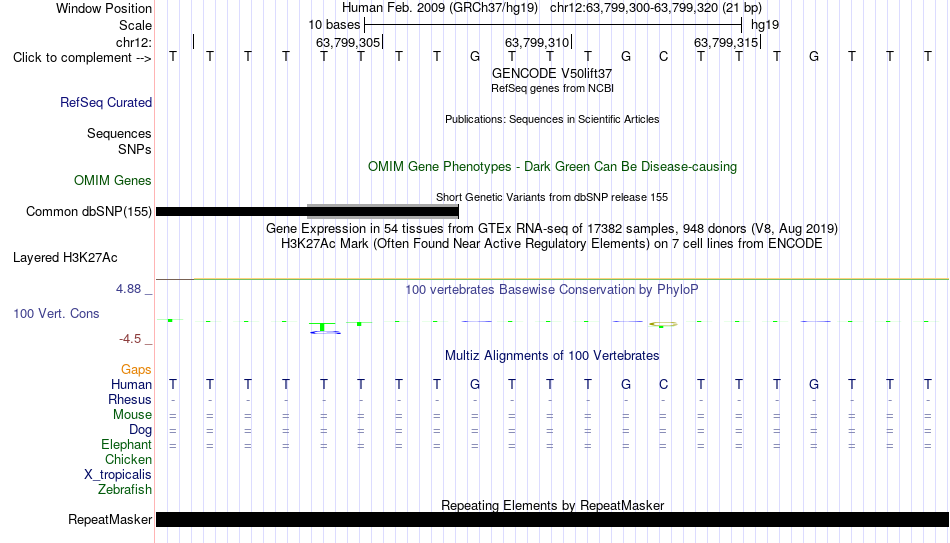This screenshot has height=543, width=950.
Task: Click the Human alignment row label
Action: (x=131, y=385)
